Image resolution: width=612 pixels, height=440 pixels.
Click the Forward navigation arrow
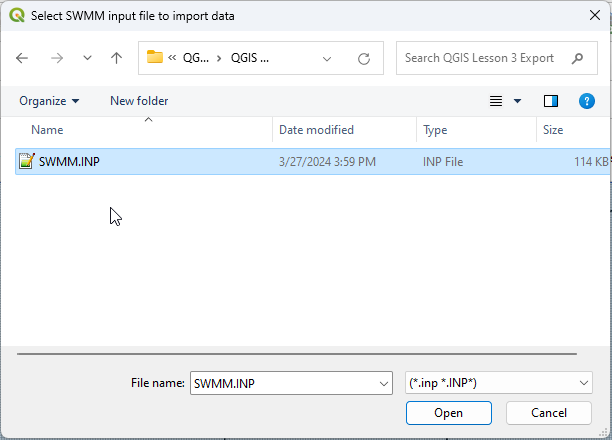point(56,58)
